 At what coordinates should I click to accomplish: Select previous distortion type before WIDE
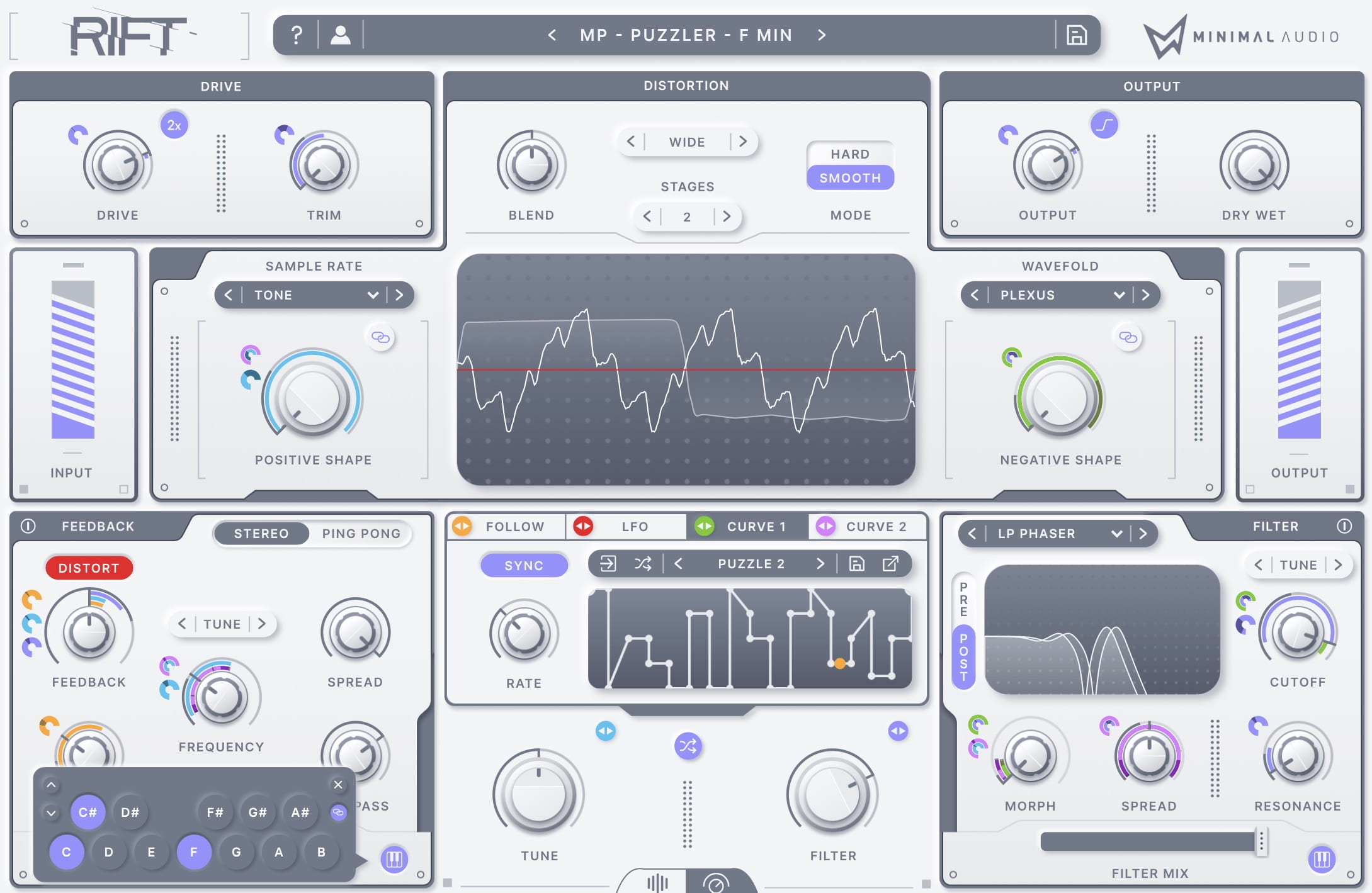[x=631, y=142]
